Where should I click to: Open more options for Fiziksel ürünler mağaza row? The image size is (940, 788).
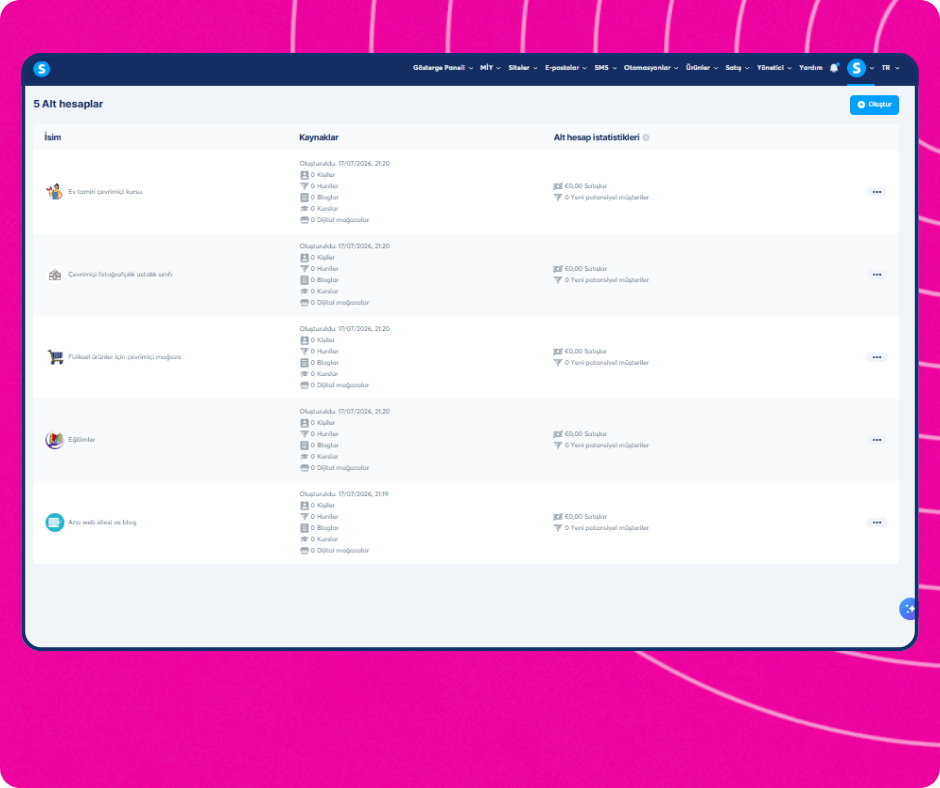click(x=876, y=357)
